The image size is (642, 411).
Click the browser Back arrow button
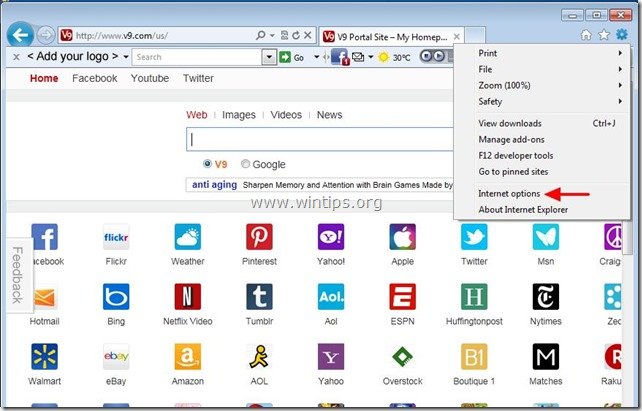(x=20, y=35)
